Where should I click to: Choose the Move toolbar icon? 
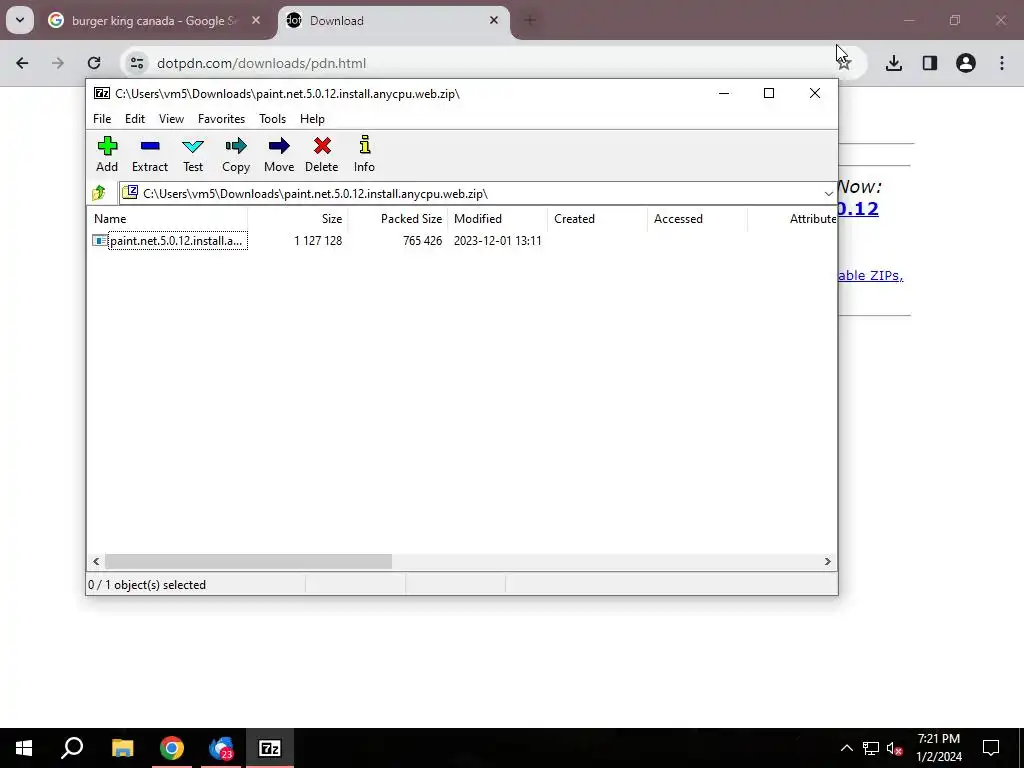click(279, 154)
